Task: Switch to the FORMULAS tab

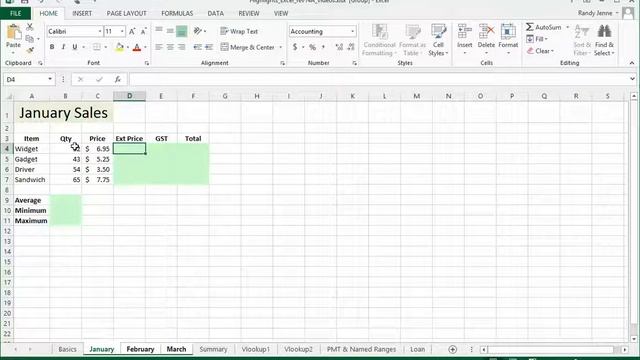Action: coord(177,13)
